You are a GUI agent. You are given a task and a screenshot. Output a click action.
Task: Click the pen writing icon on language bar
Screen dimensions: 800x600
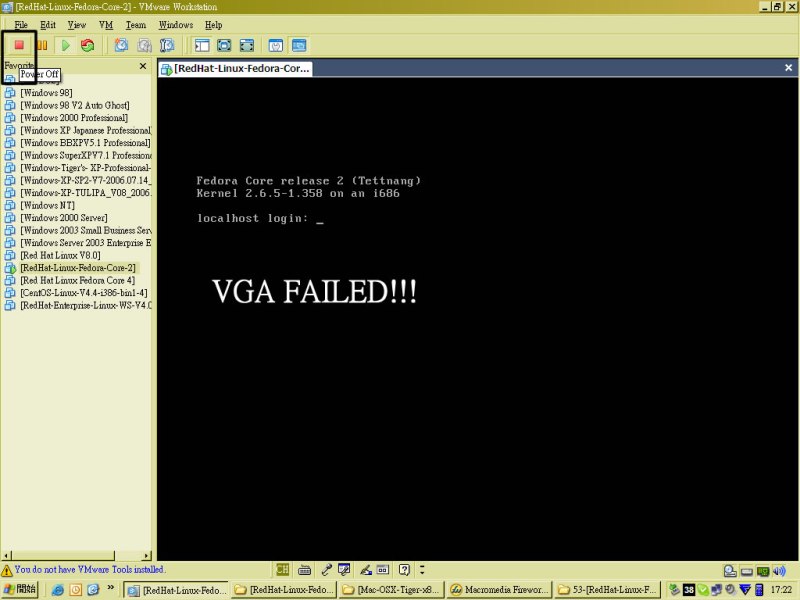click(x=366, y=569)
